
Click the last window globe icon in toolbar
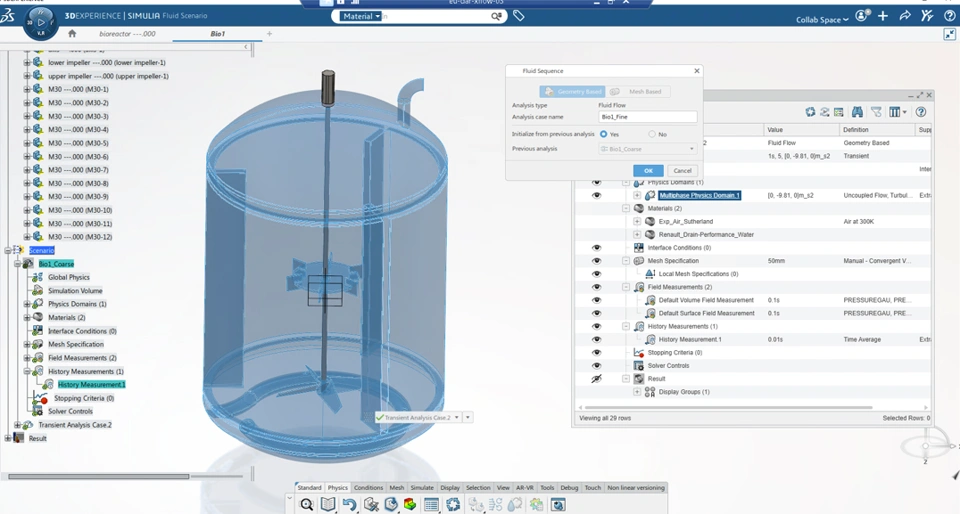558,504
